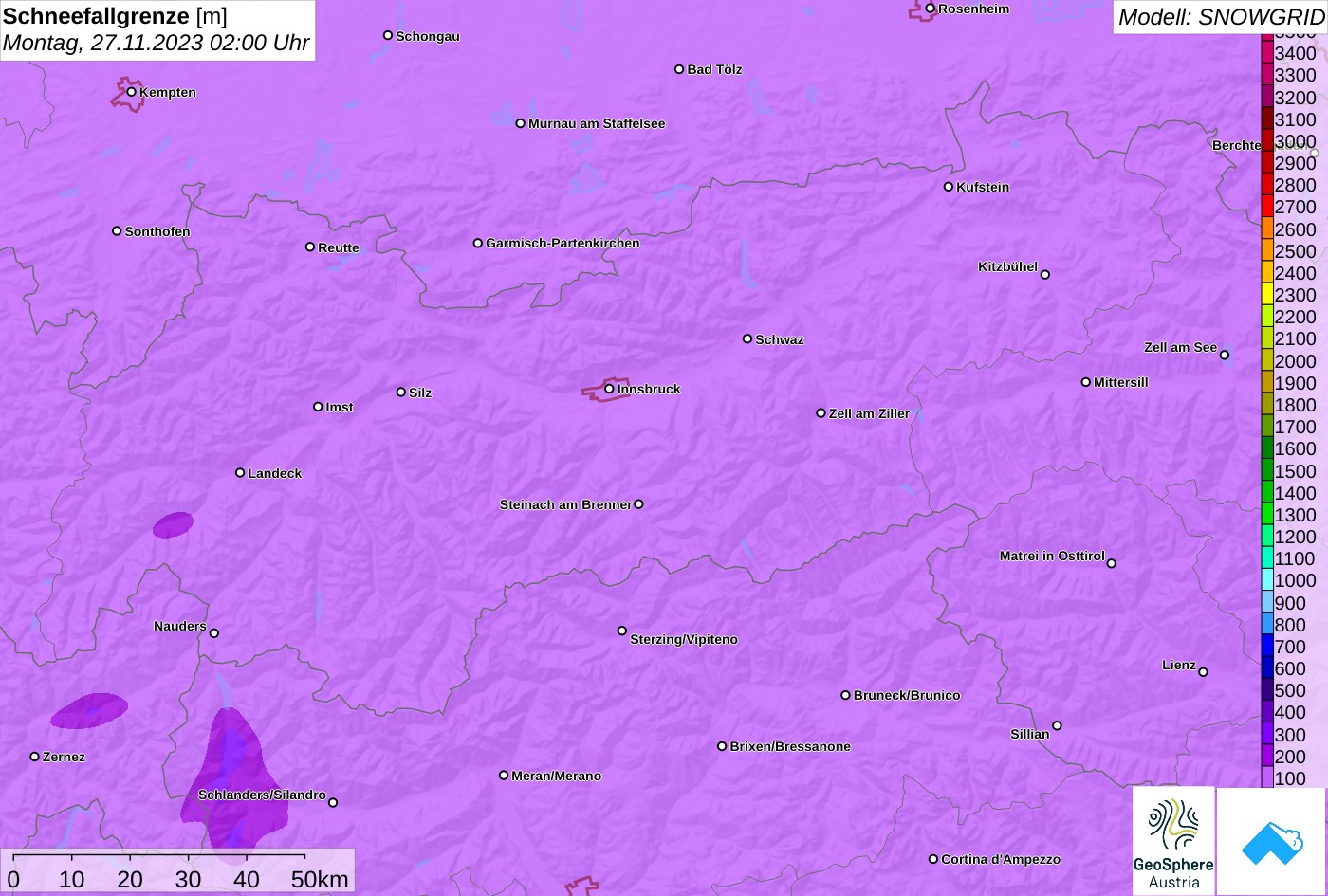
Task: Click the Bad Tölz marker dot
Action: tap(679, 69)
